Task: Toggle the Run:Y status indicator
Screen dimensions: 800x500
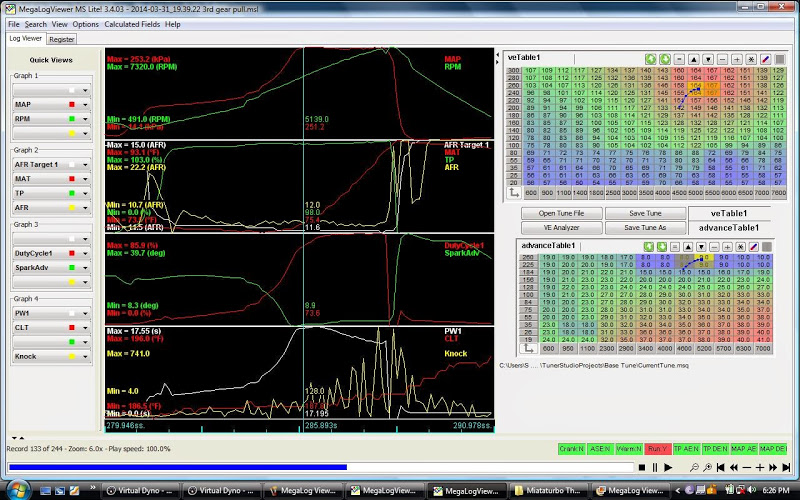Action: click(x=658, y=448)
